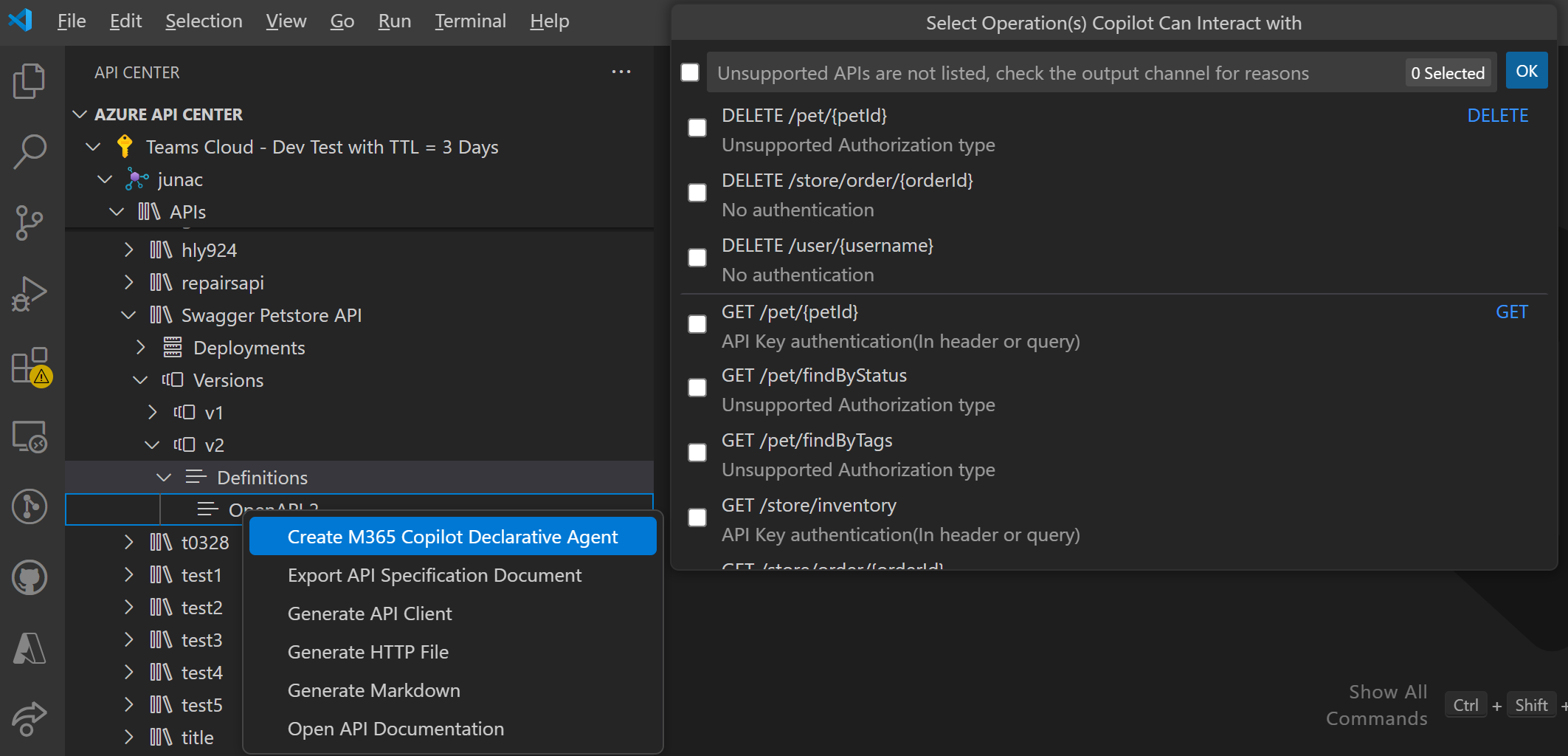Screen dimensions: 1568x756
Task: Check DELETE /user/{username} operation
Action: pyautogui.click(x=697, y=258)
